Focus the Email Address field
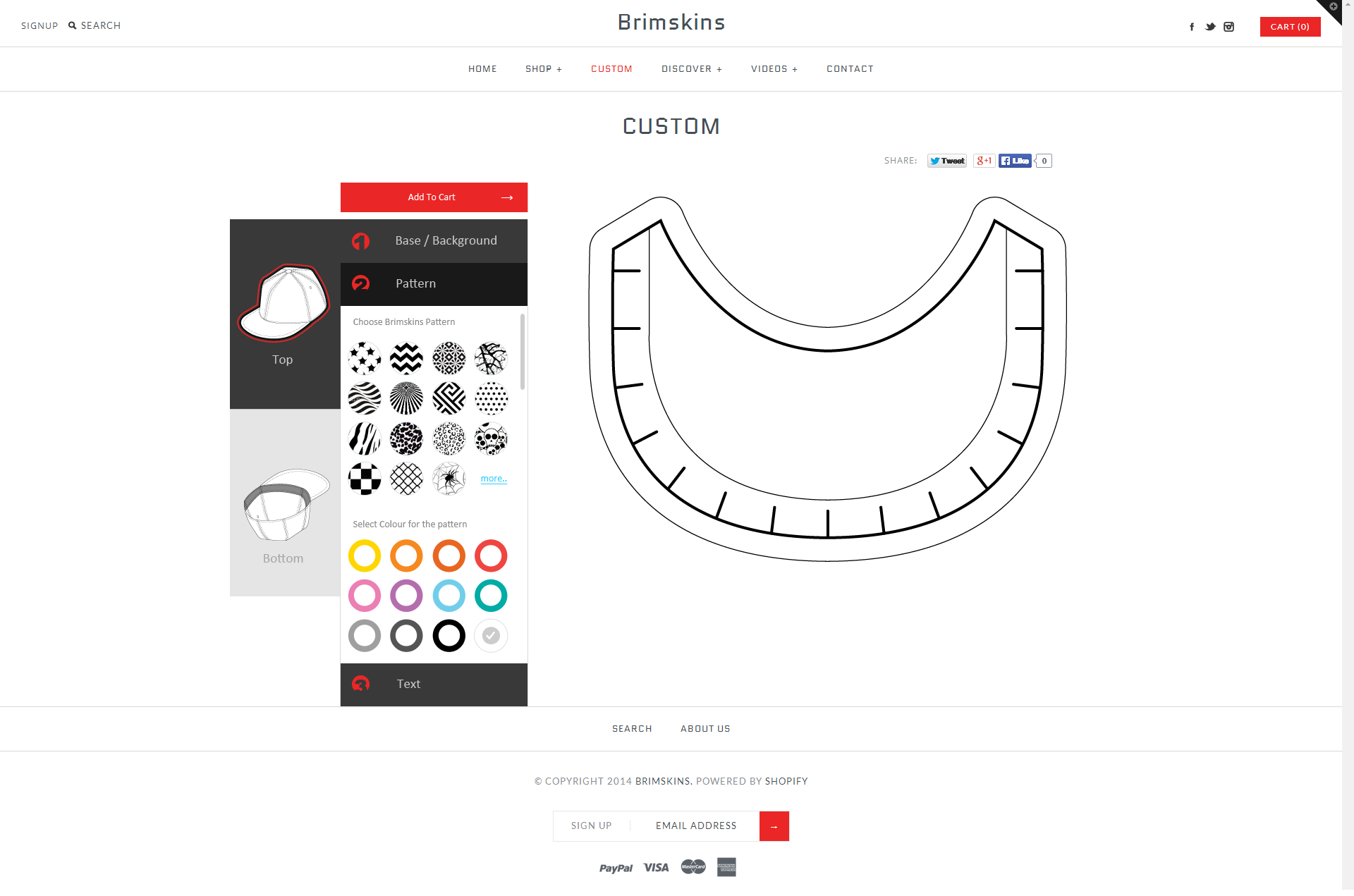The width and height of the screenshot is (1354, 896). pyautogui.click(x=696, y=826)
